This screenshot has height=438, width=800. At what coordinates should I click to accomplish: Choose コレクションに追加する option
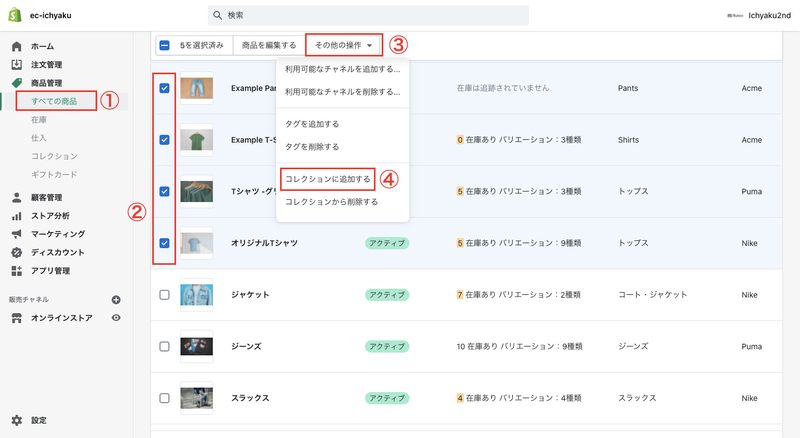(x=328, y=179)
